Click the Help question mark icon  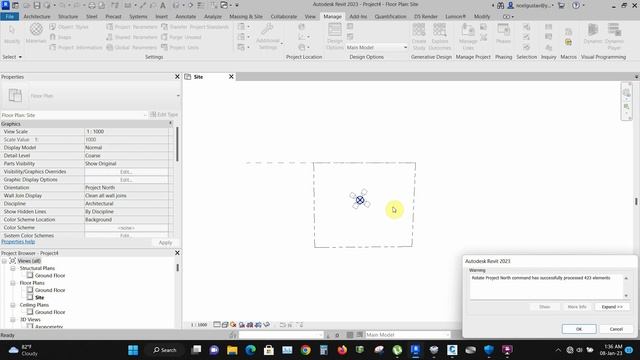tap(576, 5)
